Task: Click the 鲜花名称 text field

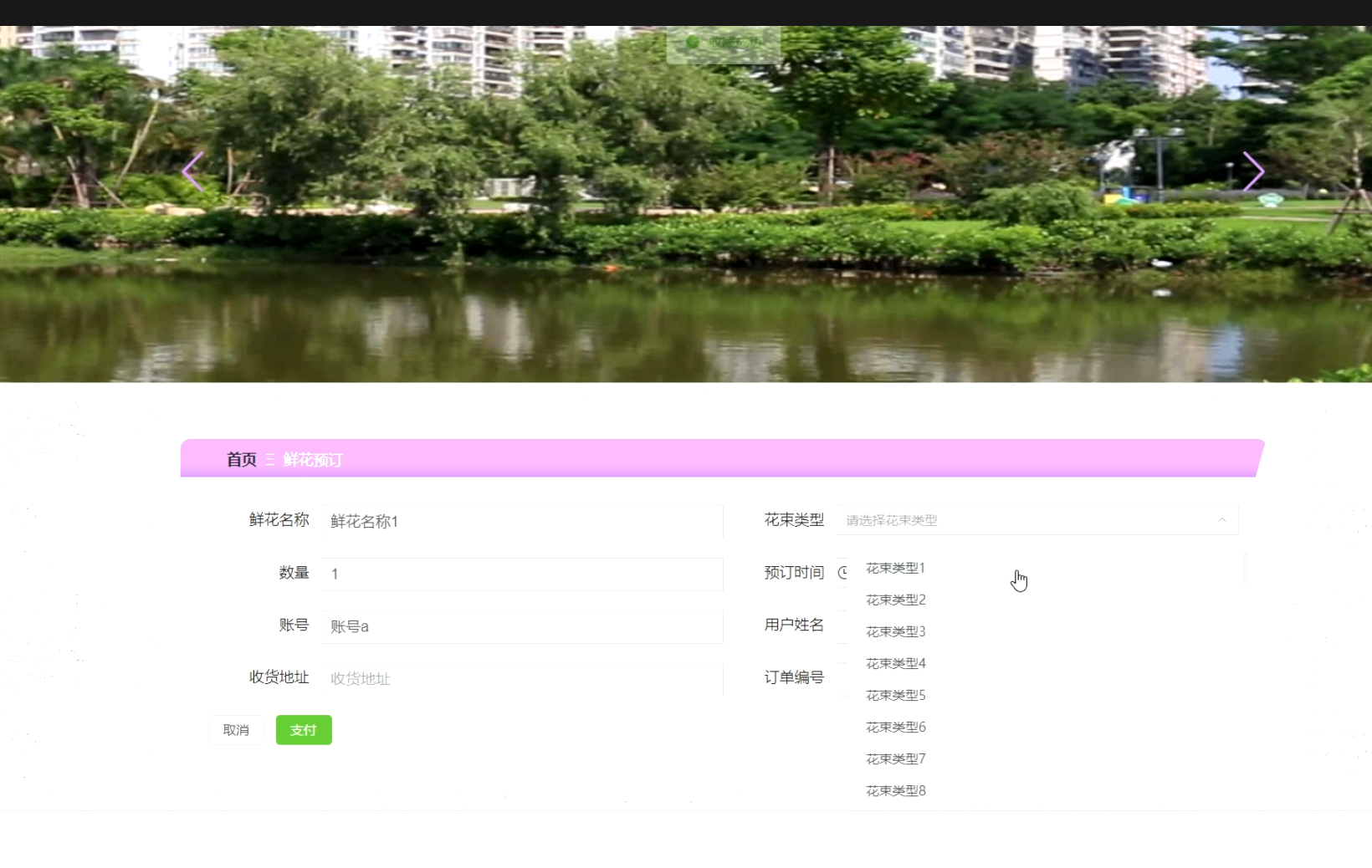Action: (521, 522)
